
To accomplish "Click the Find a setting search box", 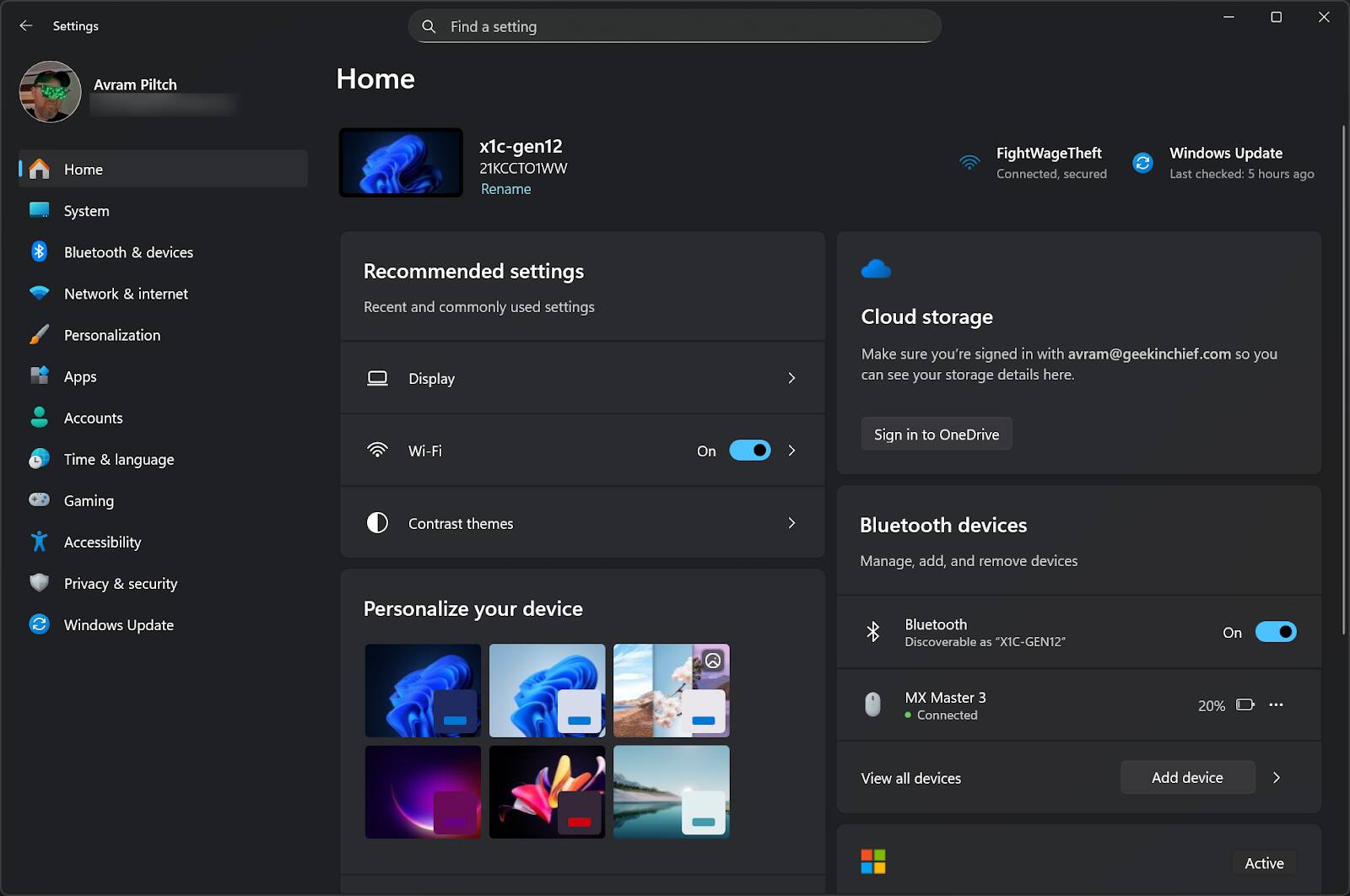I will pyautogui.click(x=674, y=26).
